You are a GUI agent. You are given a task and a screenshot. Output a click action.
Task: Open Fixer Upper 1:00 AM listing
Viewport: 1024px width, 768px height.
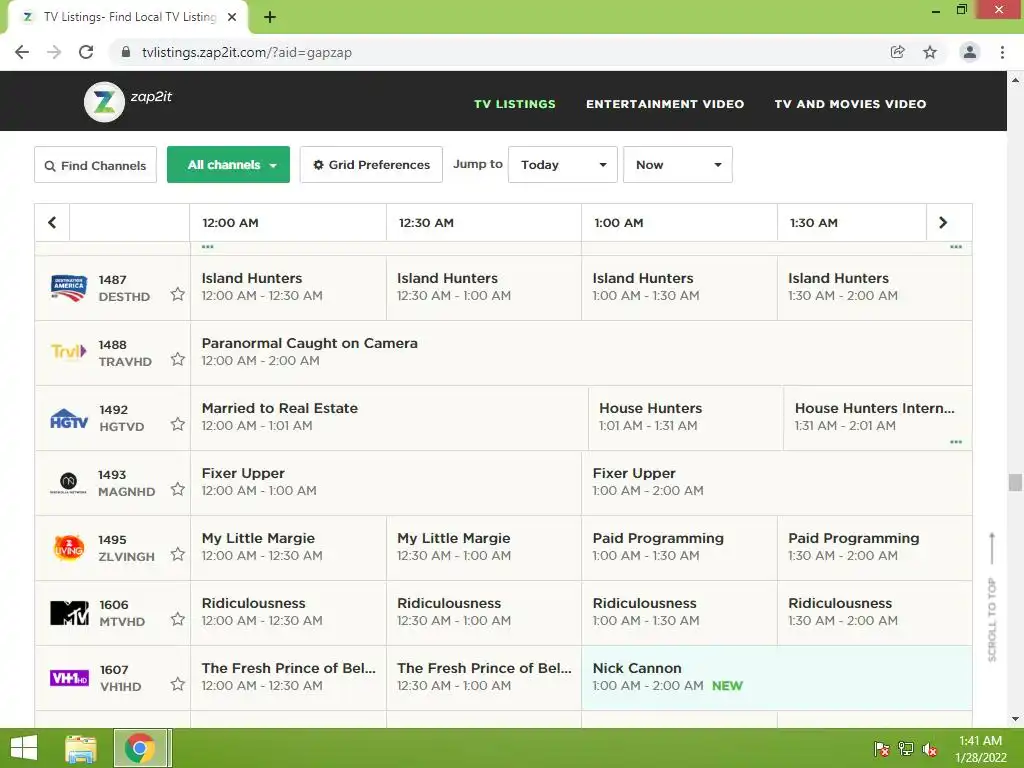[777, 483]
